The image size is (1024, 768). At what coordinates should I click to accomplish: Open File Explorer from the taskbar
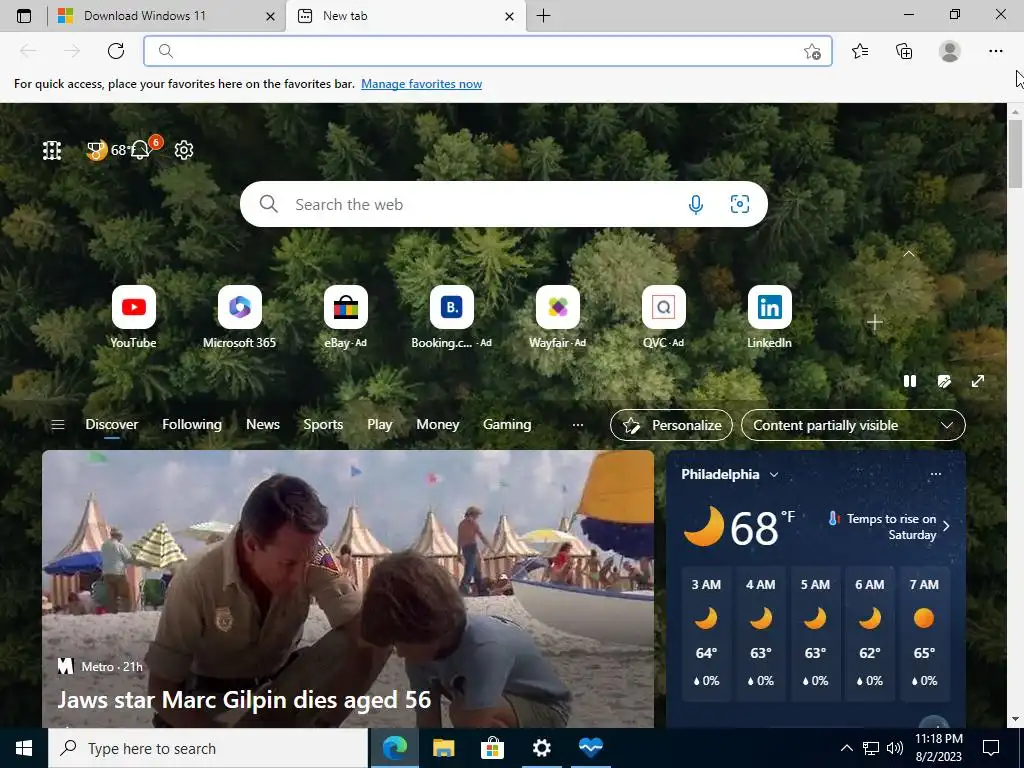(443, 748)
